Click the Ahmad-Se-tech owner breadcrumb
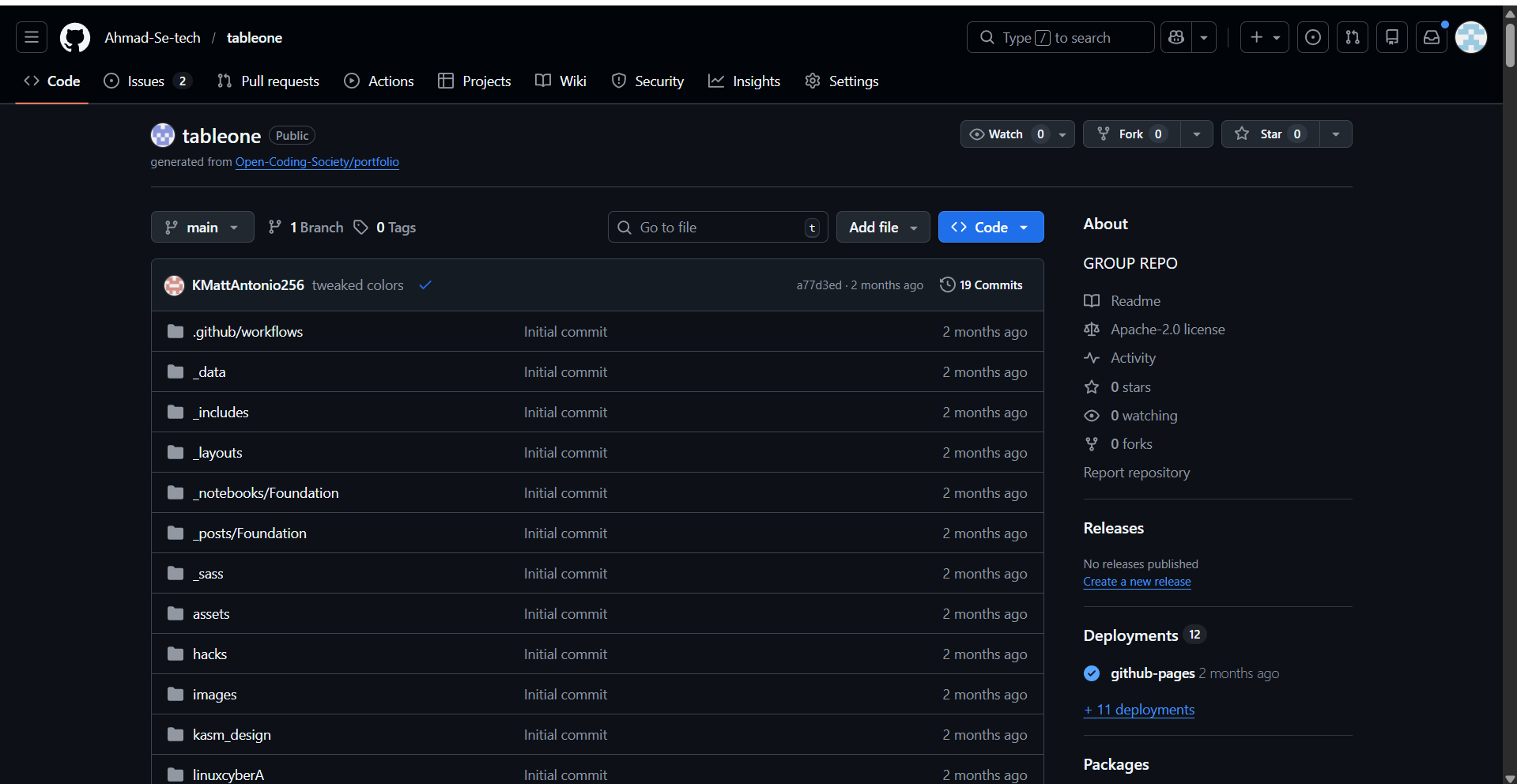1517x784 pixels. (153, 37)
